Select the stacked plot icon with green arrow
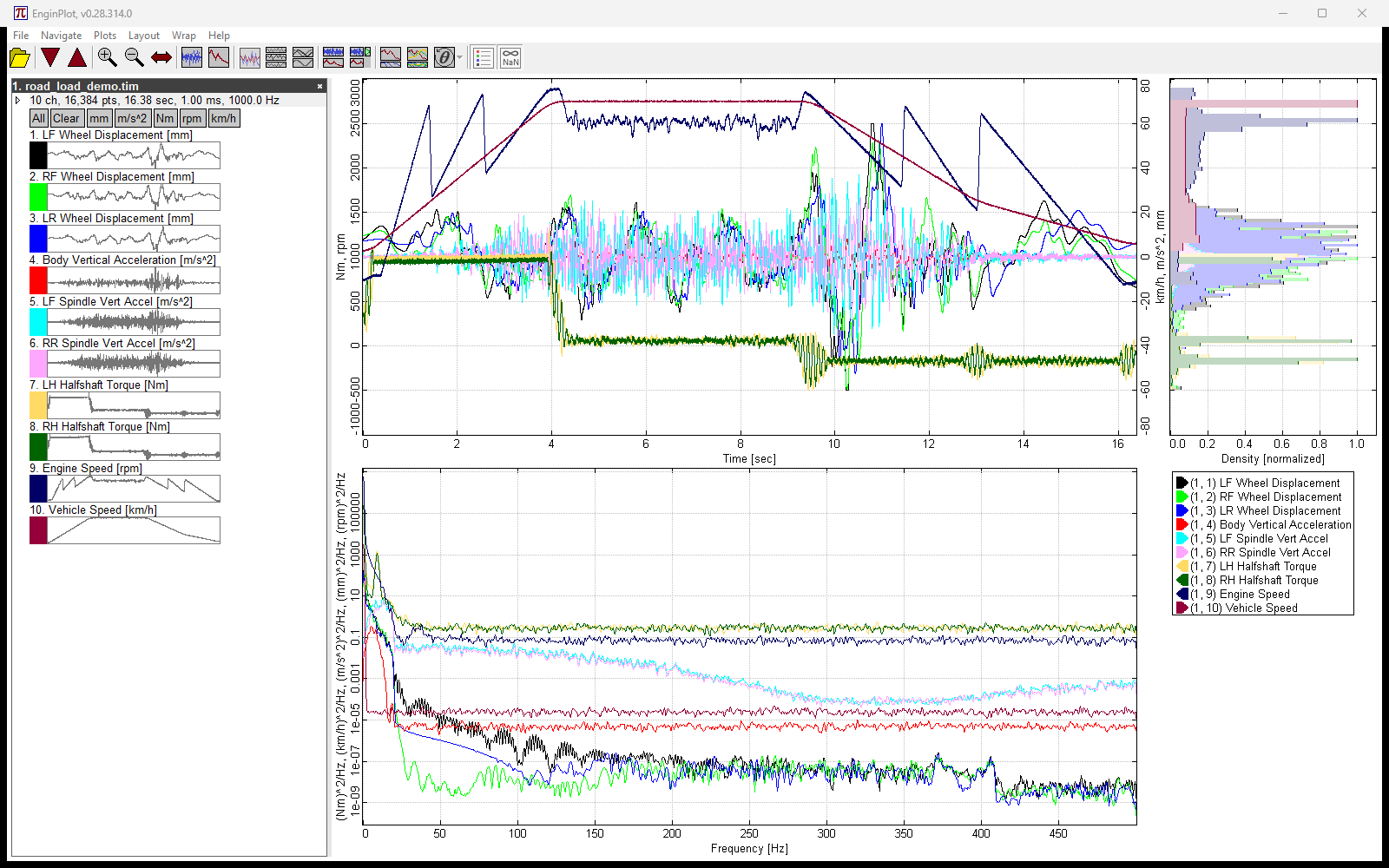The height and width of the screenshot is (868, 1389). (360, 58)
